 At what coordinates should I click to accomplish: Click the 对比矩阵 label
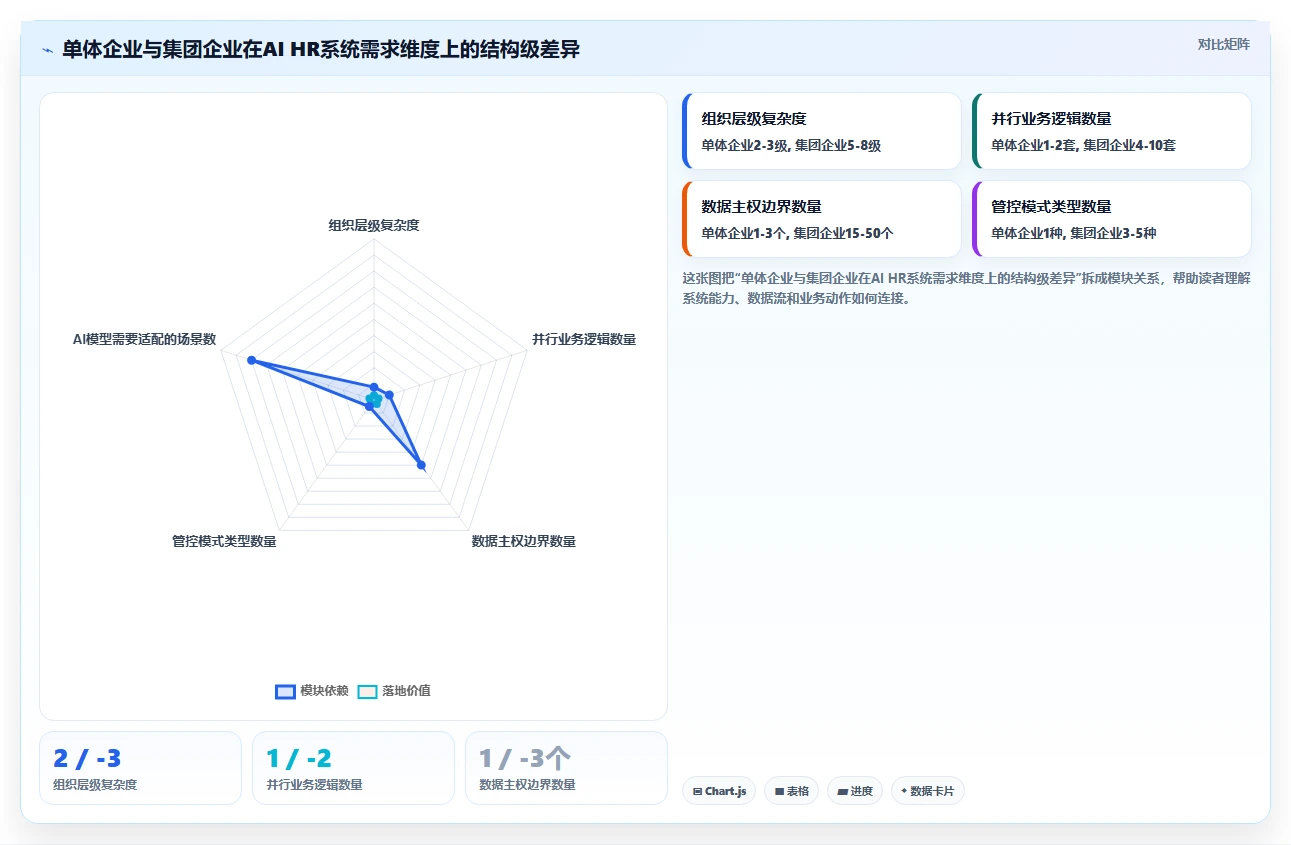pyautogui.click(x=1223, y=44)
